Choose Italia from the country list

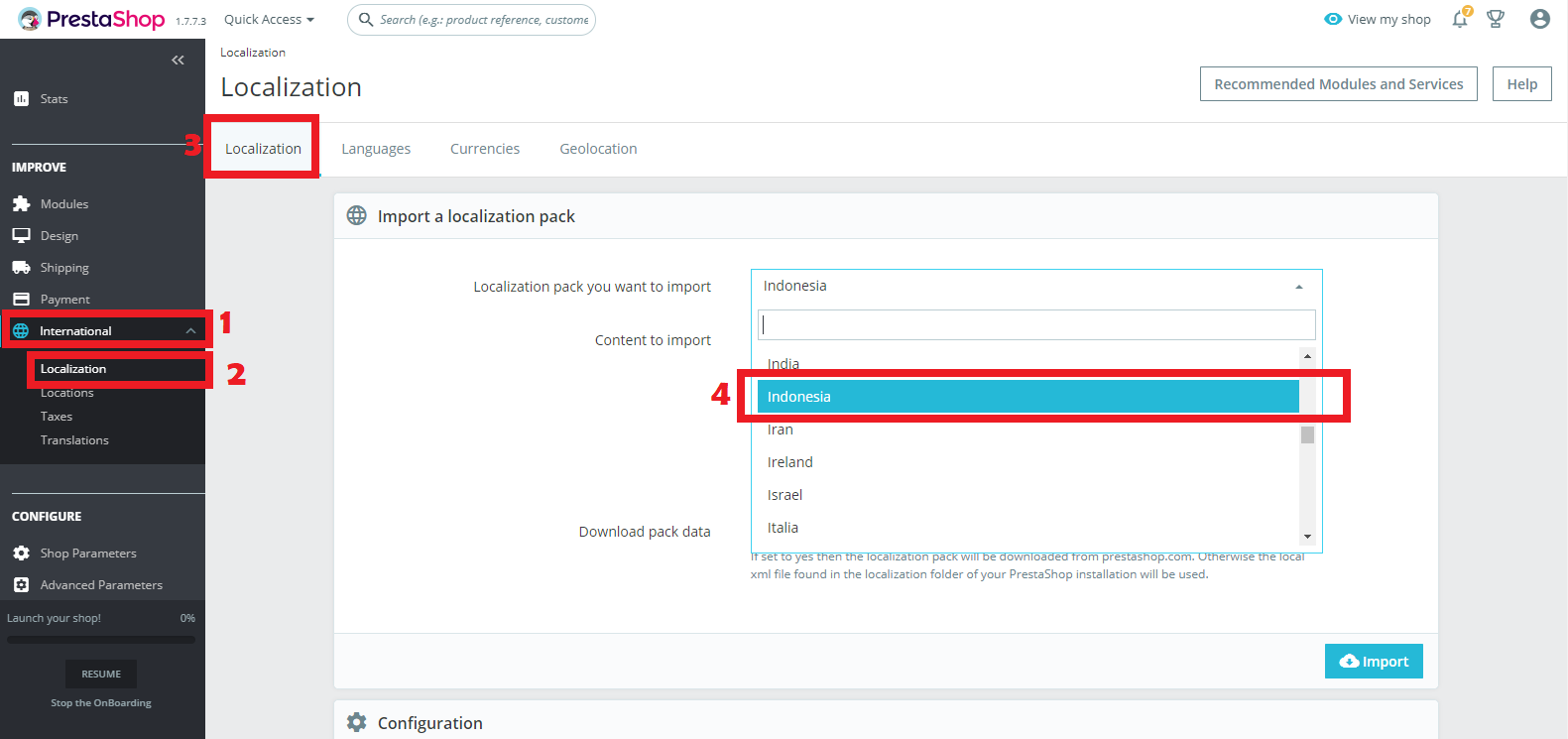click(x=1028, y=528)
